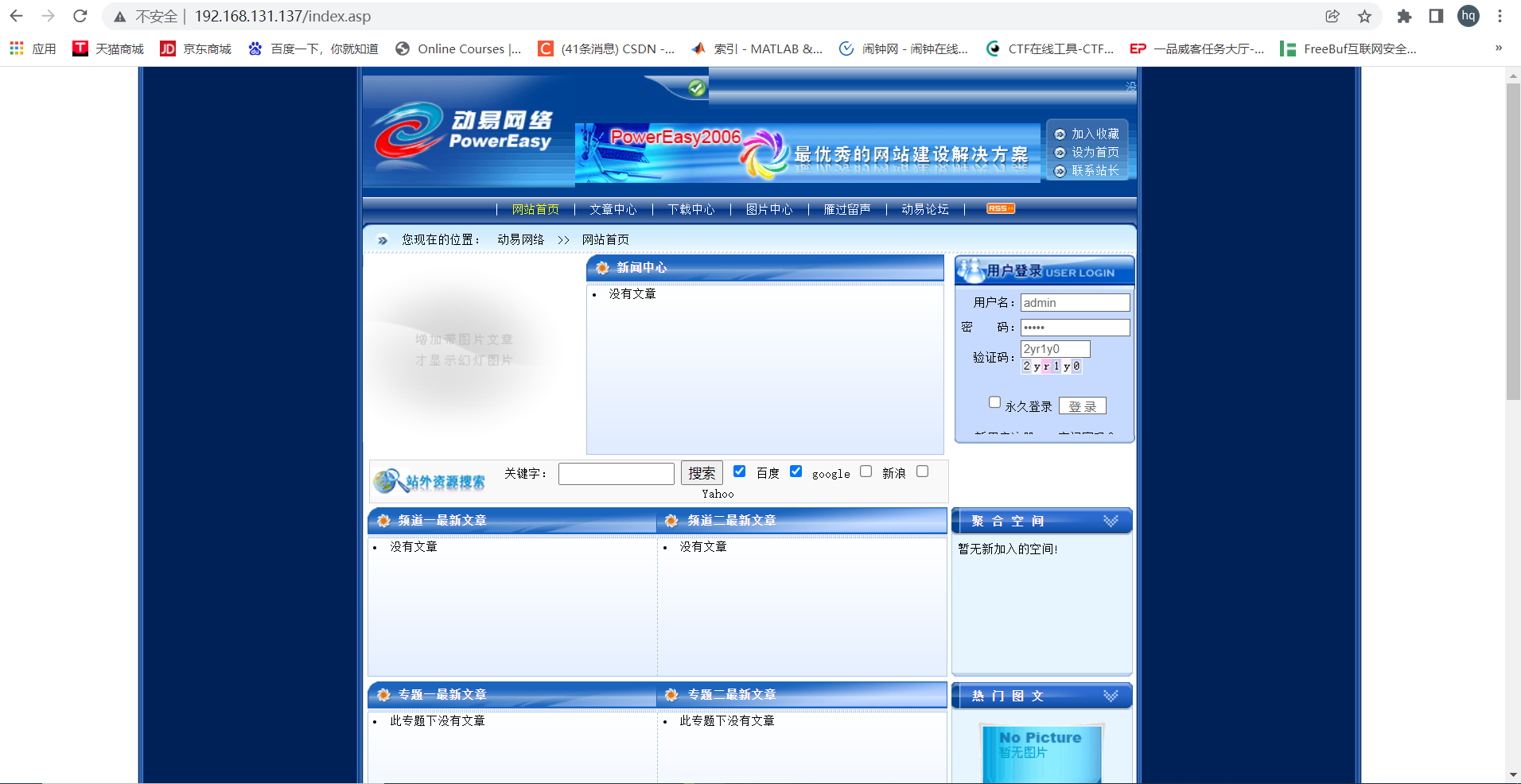Disable the google search checkbox
The image size is (1521, 784).
(796, 471)
